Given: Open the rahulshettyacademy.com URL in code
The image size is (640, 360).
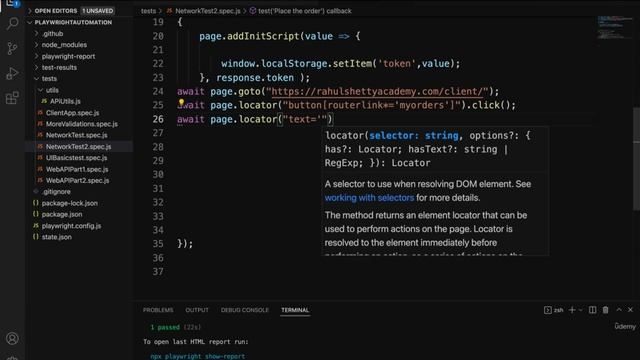Looking at the screenshot, I should [377, 91].
